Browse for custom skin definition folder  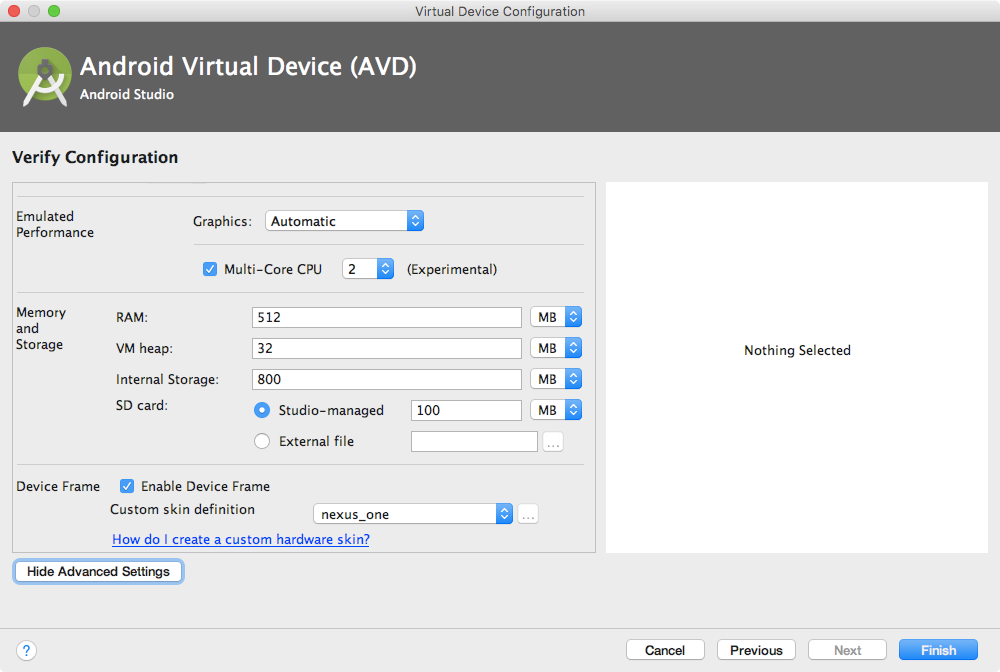[527, 514]
